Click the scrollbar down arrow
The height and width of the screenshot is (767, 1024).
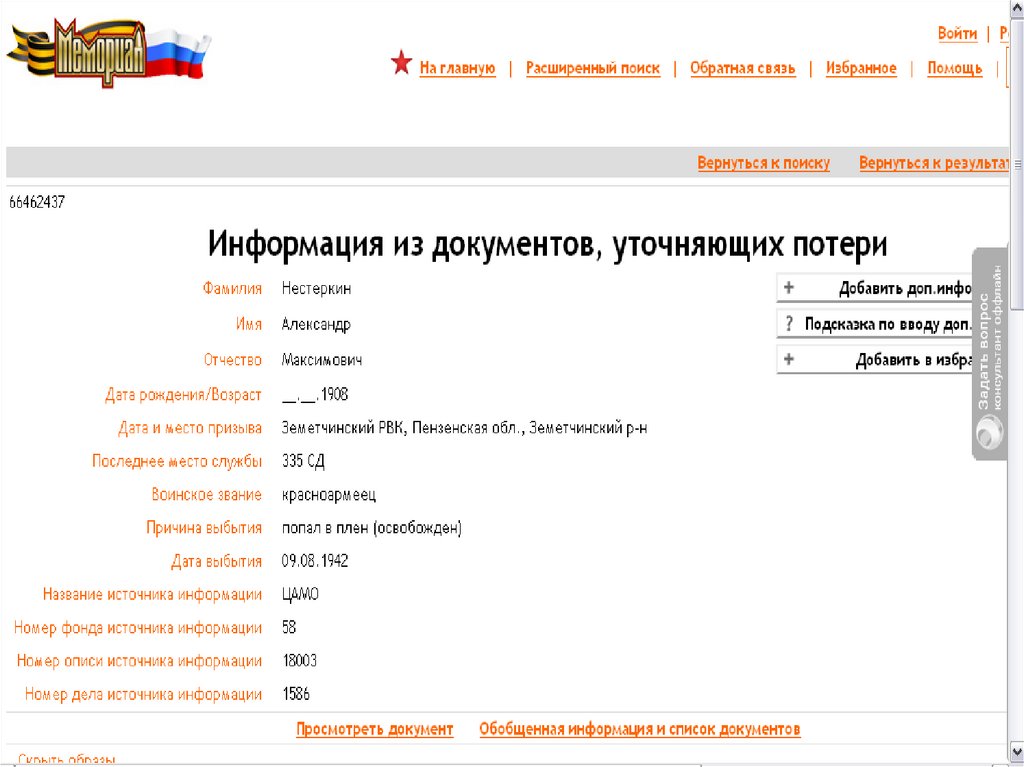point(1017,751)
